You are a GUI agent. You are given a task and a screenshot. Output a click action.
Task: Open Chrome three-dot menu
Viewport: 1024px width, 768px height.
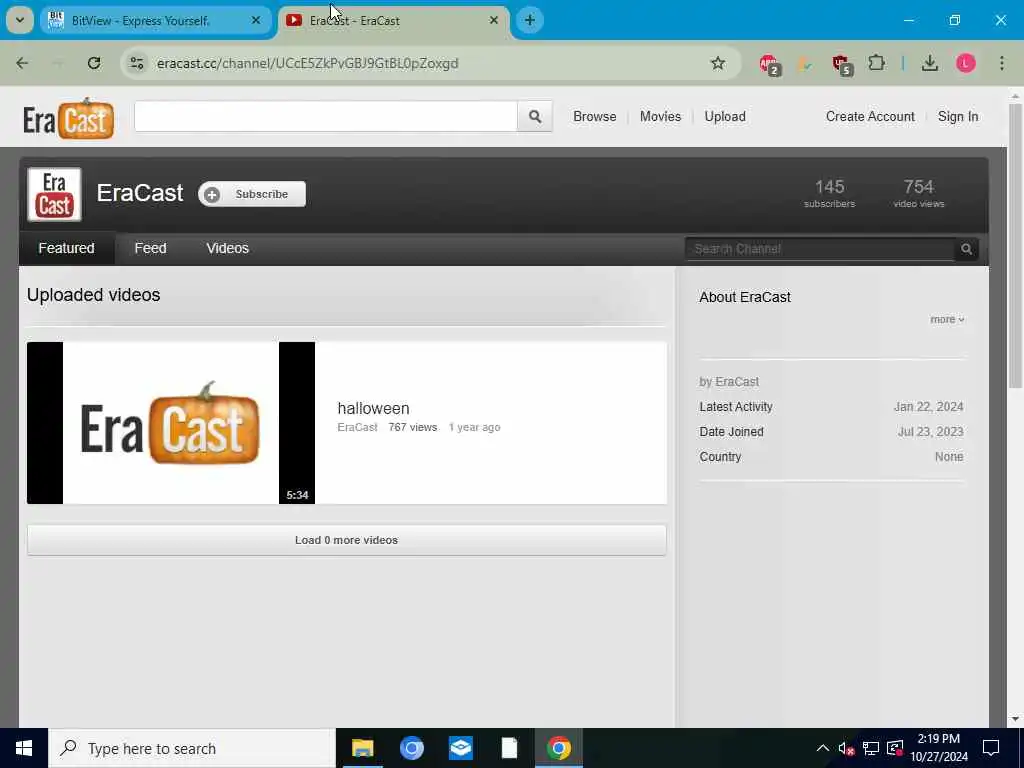coord(1002,63)
